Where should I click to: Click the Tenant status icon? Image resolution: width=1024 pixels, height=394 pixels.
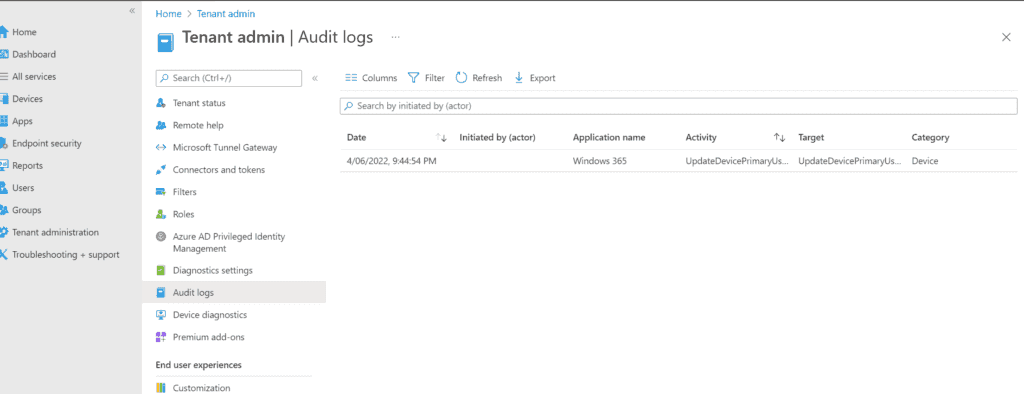(x=161, y=103)
